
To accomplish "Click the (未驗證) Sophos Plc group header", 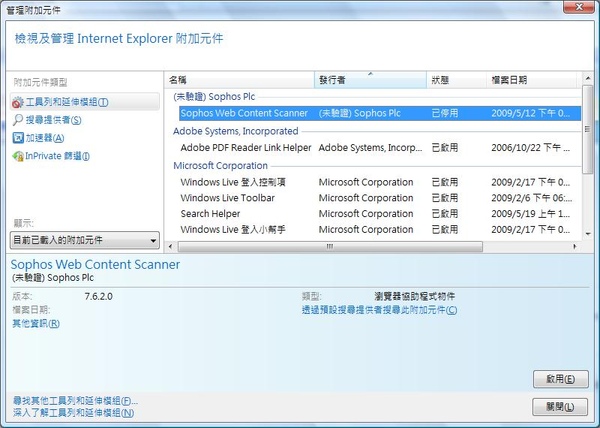I will click(x=214, y=96).
